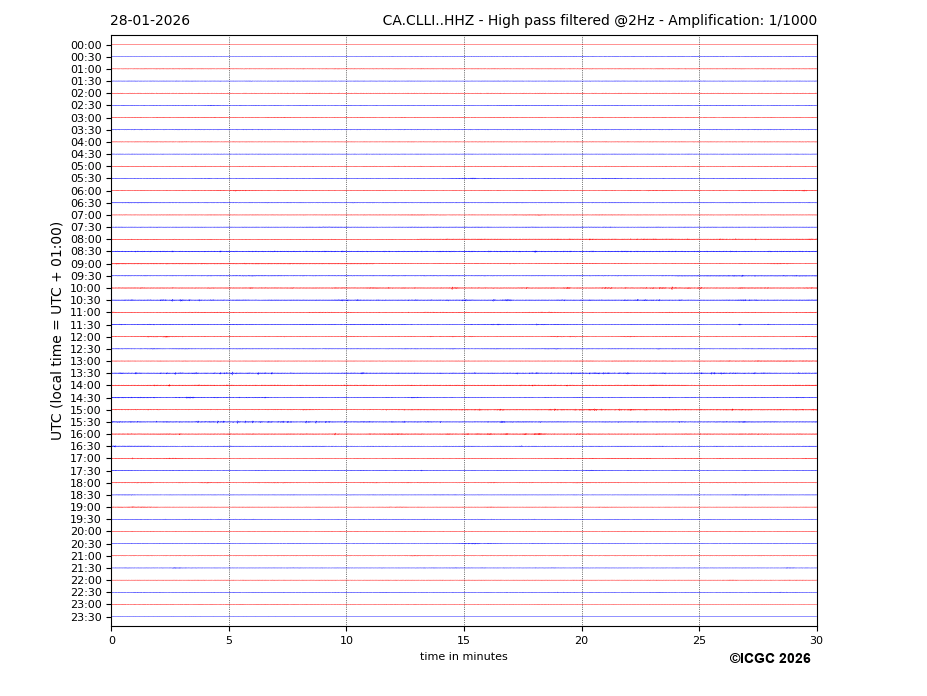Click the 18:30 row label

coord(86,495)
